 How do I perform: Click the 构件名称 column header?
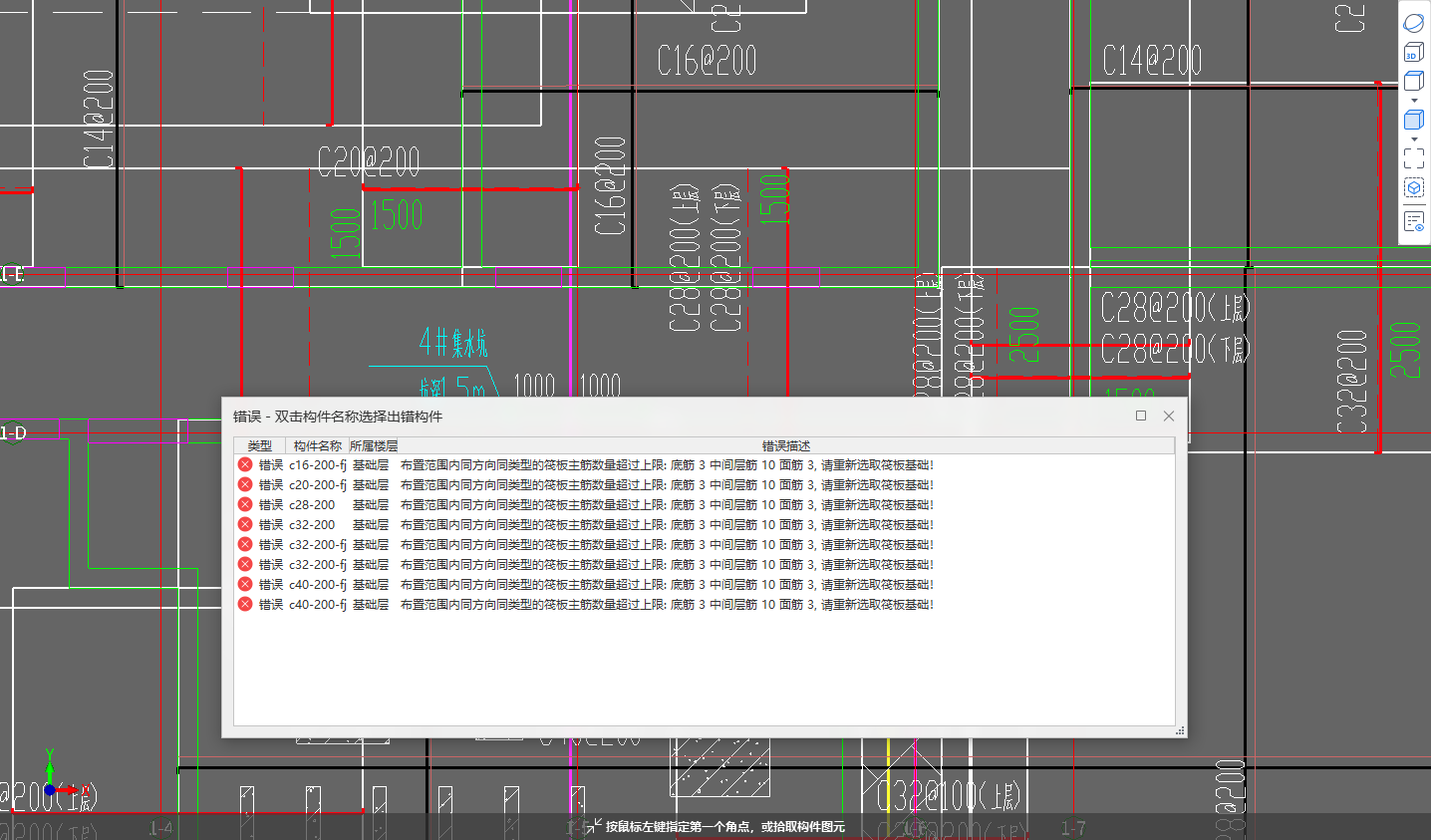(317, 445)
